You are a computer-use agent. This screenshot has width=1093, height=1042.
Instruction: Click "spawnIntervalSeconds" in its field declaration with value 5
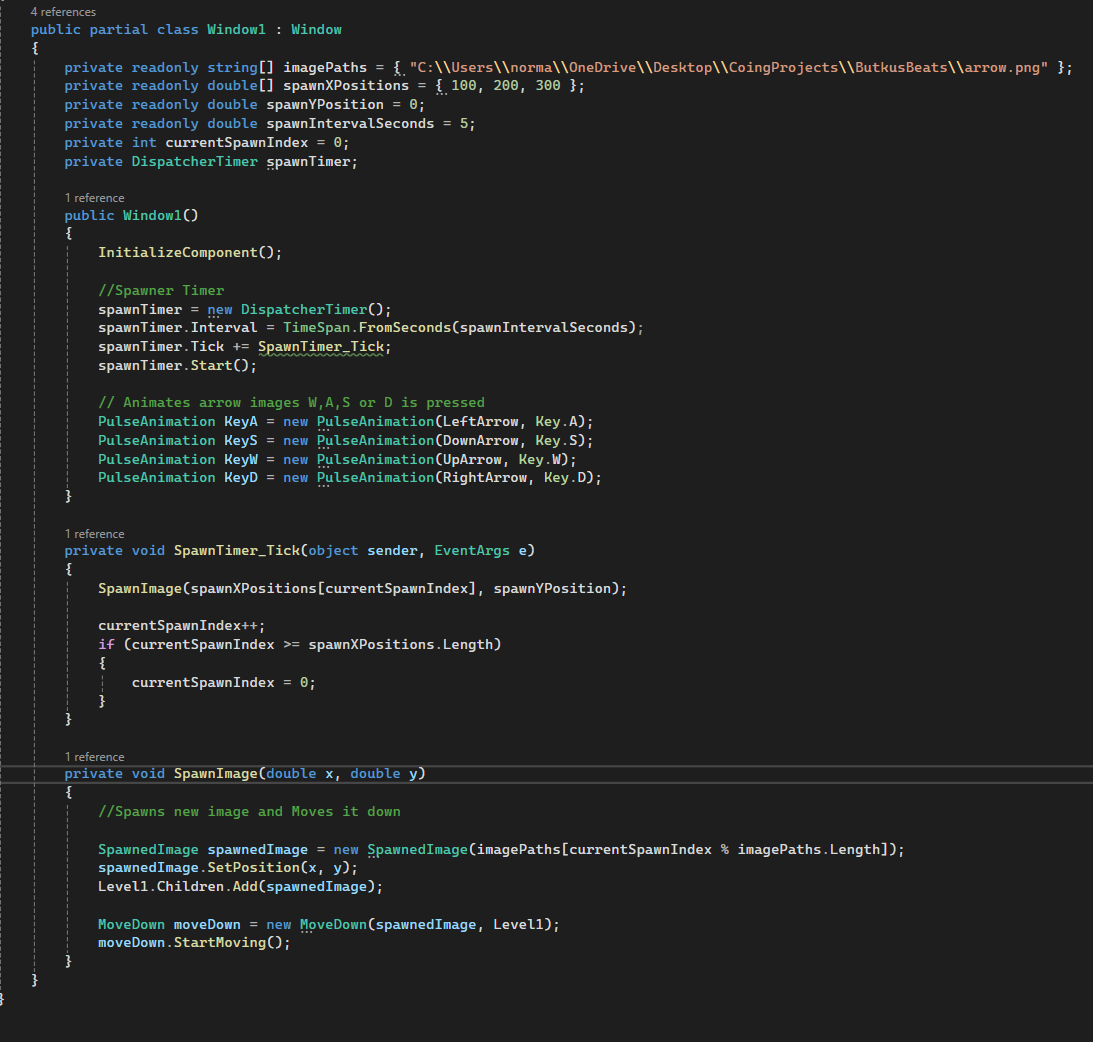pyautogui.click(x=350, y=124)
